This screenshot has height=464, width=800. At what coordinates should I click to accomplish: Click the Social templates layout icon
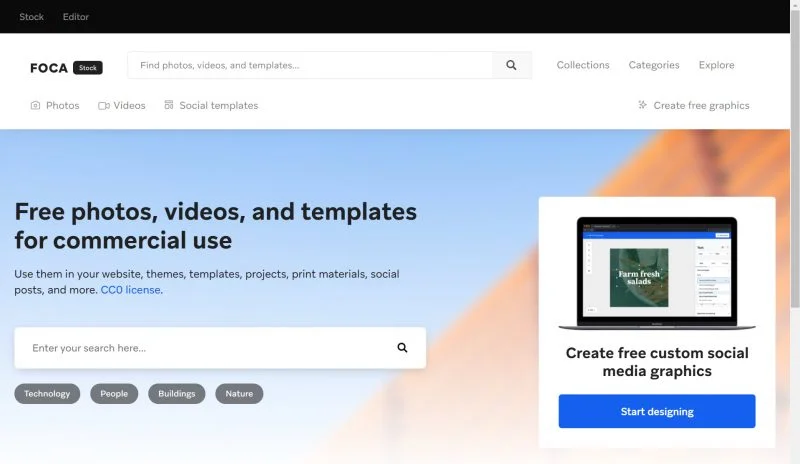(169, 105)
